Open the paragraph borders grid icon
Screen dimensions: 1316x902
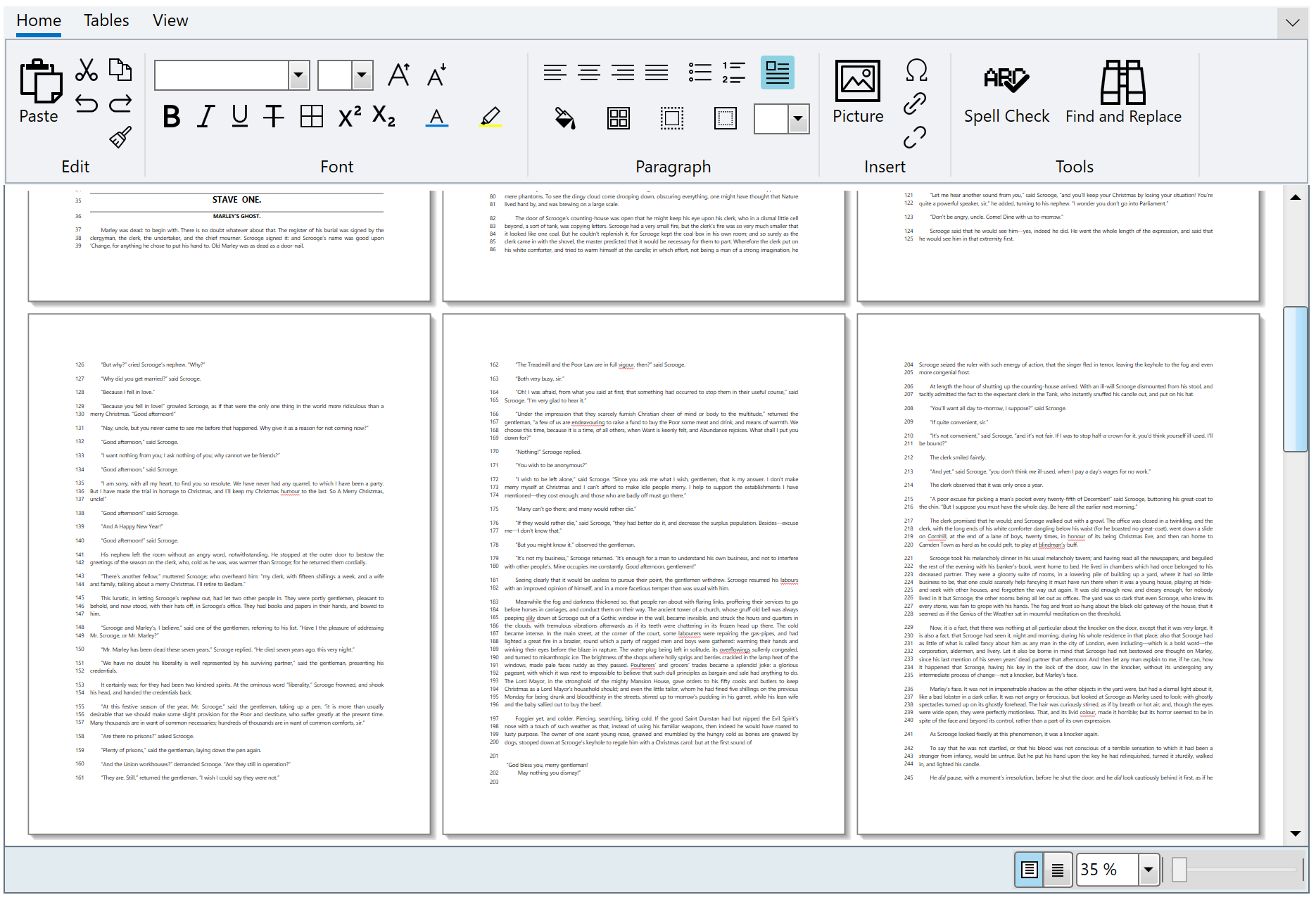[x=619, y=118]
